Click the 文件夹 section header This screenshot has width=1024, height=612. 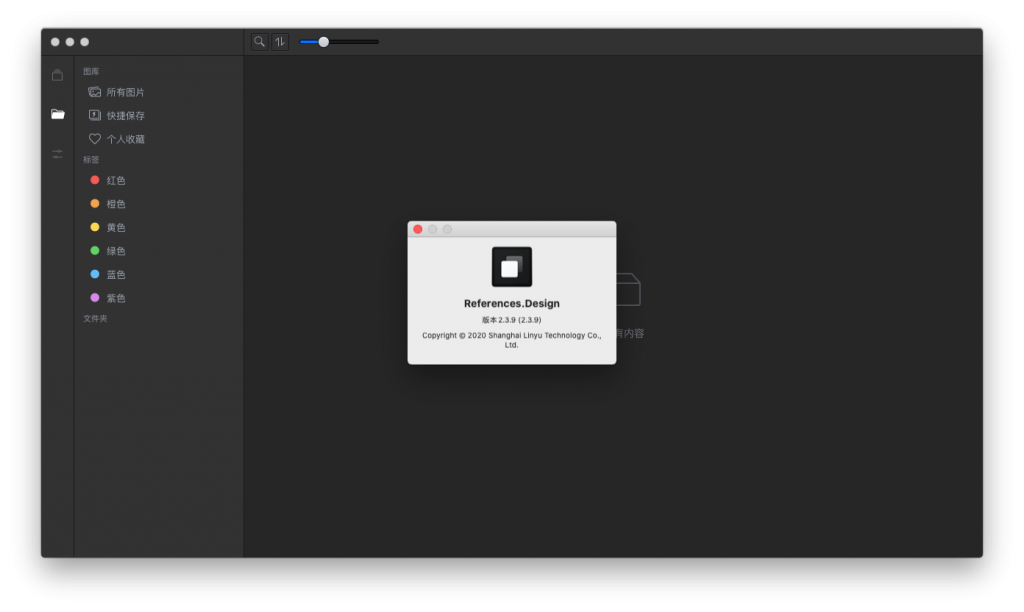(95, 319)
